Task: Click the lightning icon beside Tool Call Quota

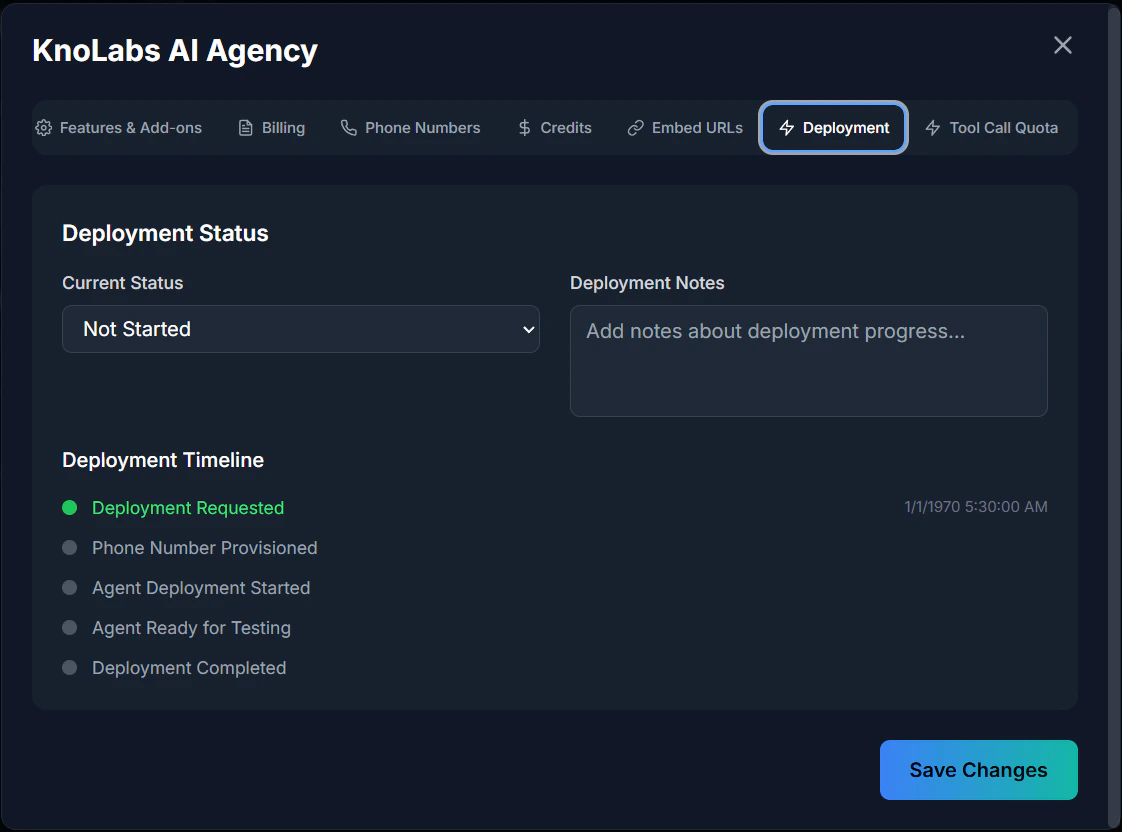Action: click(x=932, y=128)
